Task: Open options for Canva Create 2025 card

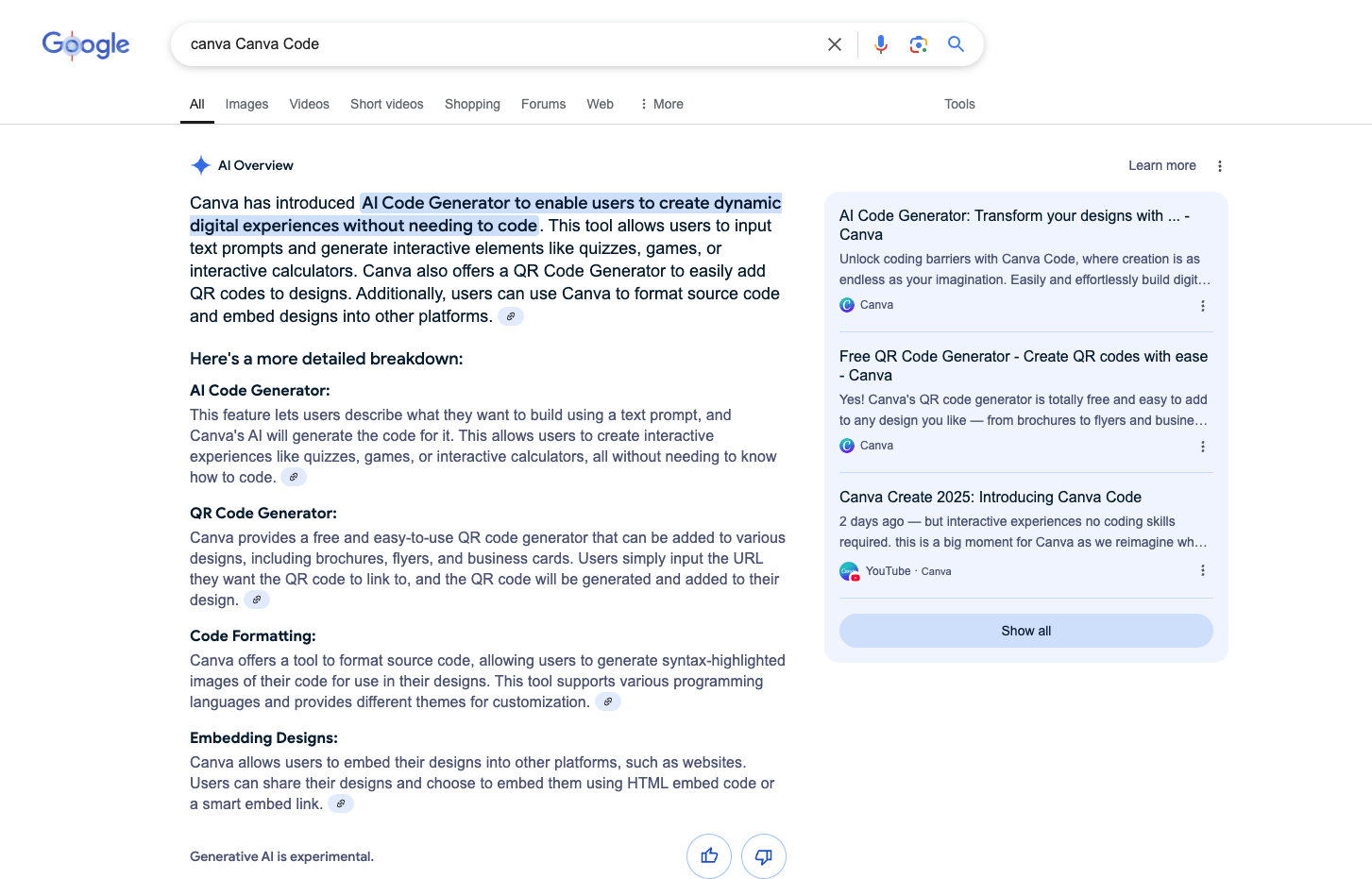Action: coord(1203,570)
